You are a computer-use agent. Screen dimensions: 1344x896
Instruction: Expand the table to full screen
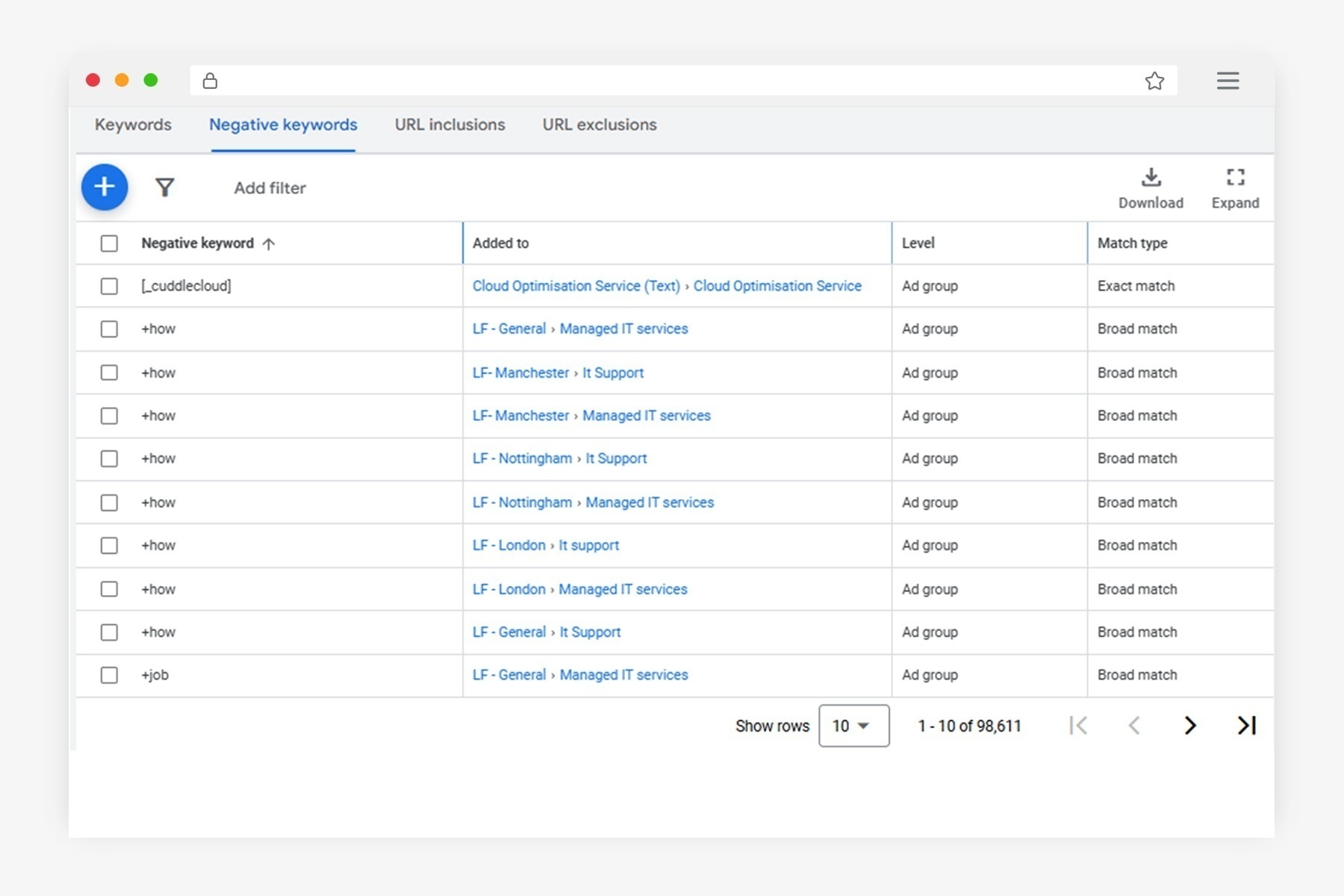coord(1234,188)
